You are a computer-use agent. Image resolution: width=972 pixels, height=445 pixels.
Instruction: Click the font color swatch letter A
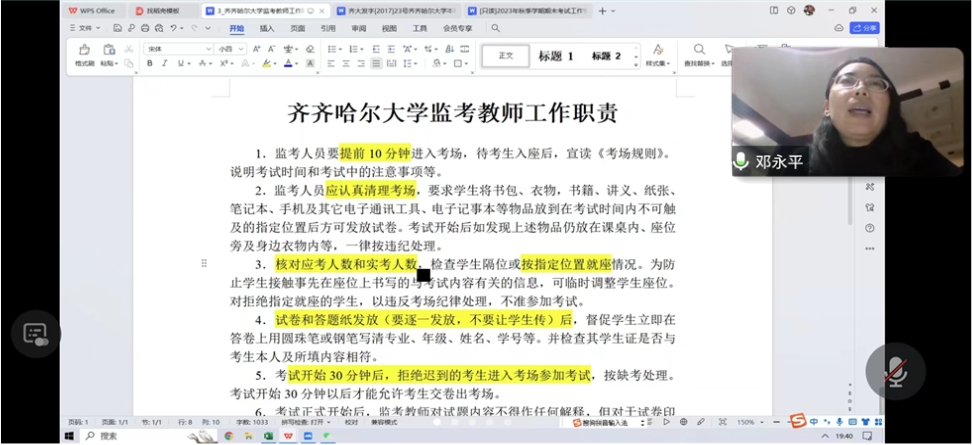[287, 63]
